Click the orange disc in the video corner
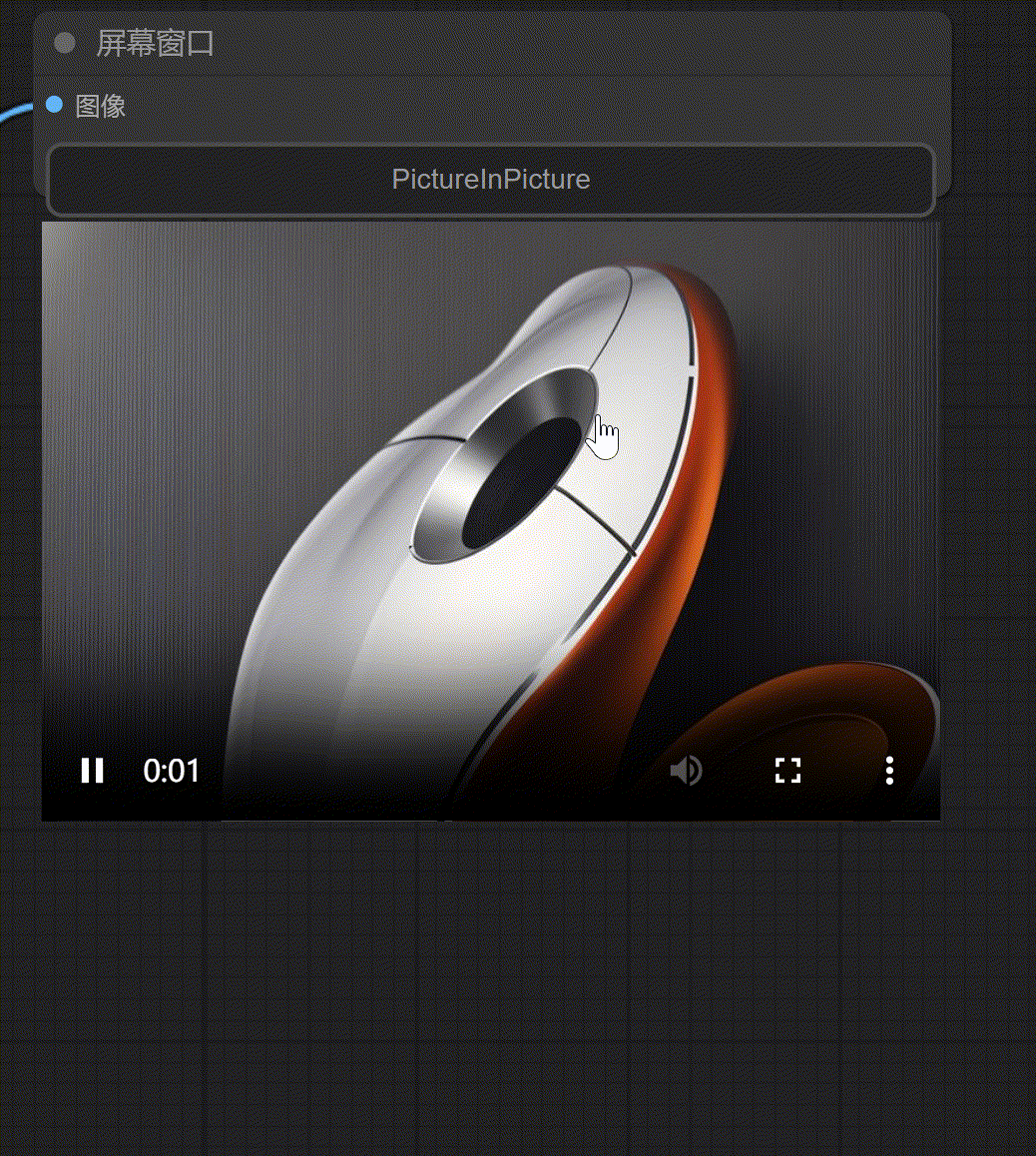Viewport: 1036px width, 1156px height. [x=818, y=719]
